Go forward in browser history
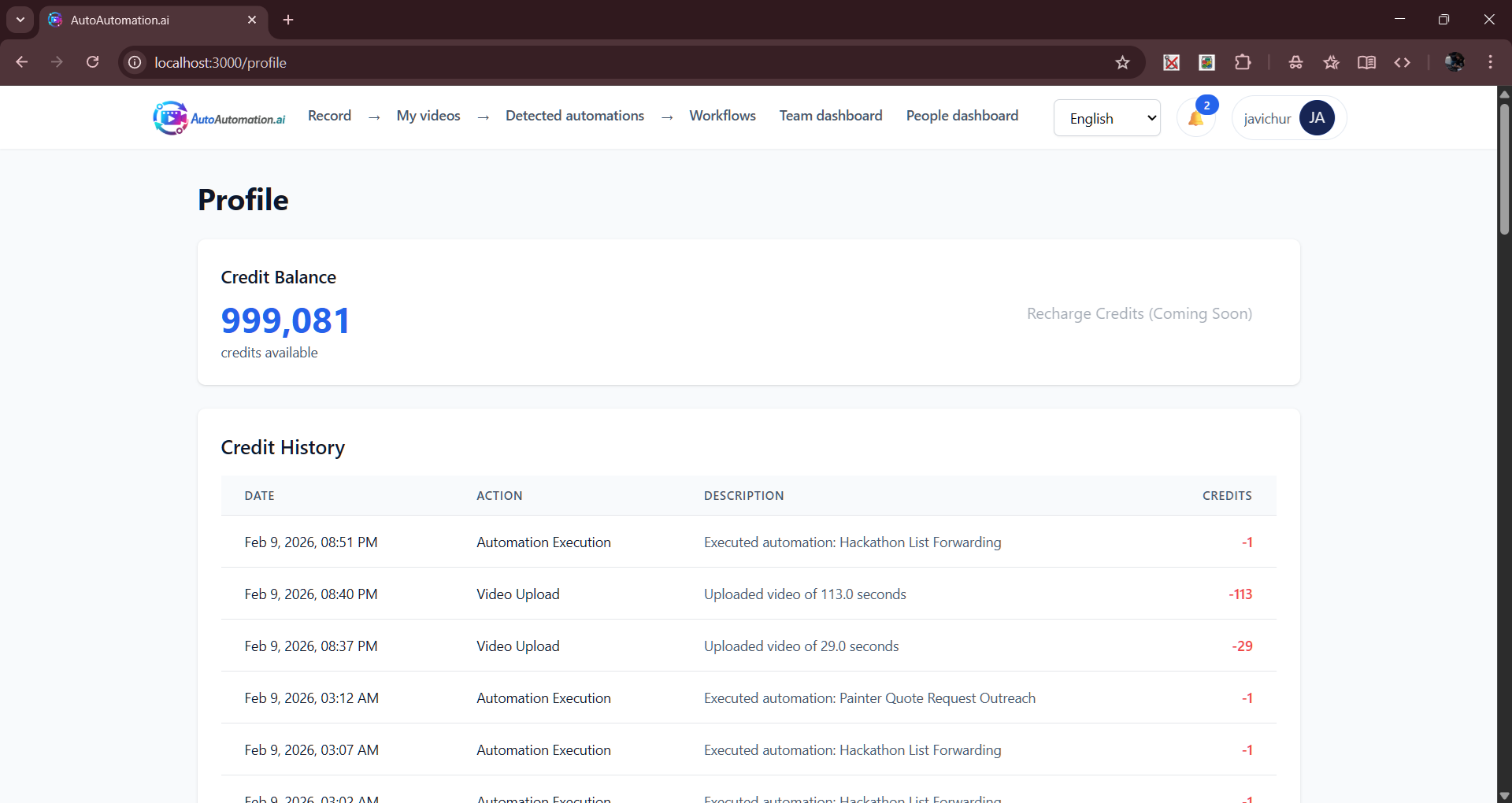Viewport: 1512px width, 803px height. click(57, 62)
